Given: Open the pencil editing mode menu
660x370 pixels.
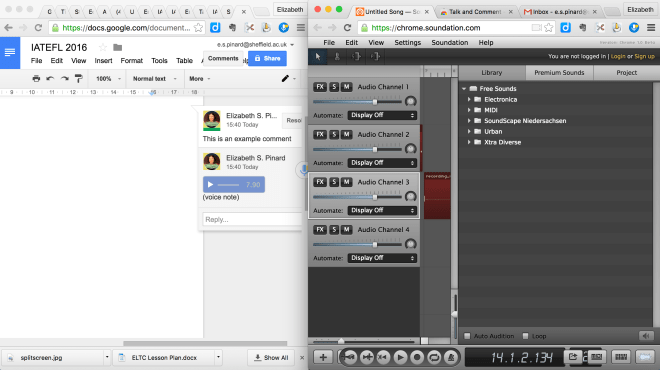Looking at the screenshot, I should 288,78.
